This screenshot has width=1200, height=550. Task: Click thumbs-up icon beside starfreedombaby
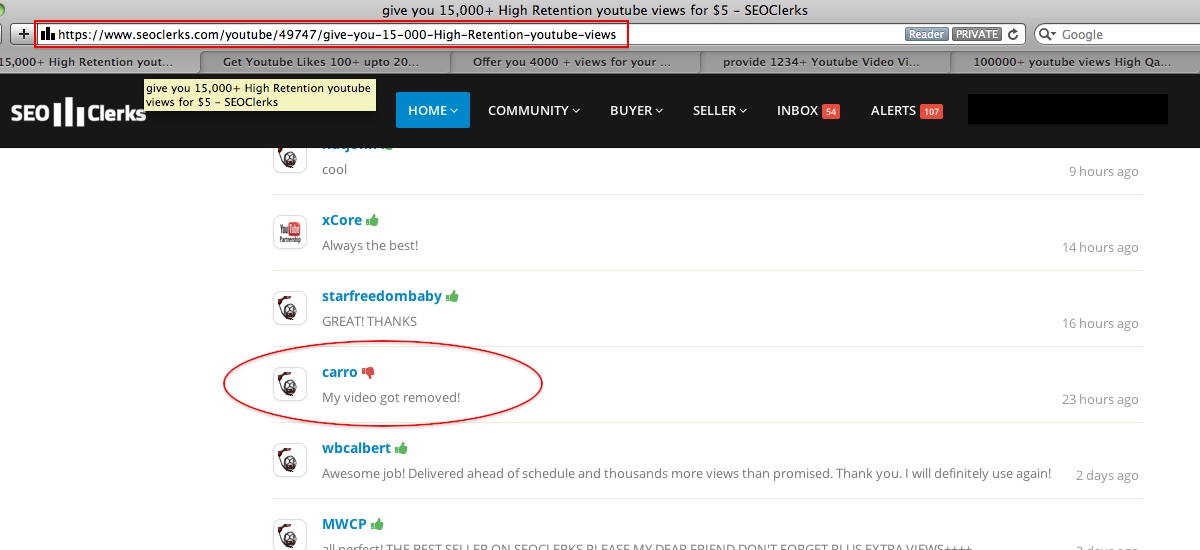pyautogui.click(x=452, y=296)
